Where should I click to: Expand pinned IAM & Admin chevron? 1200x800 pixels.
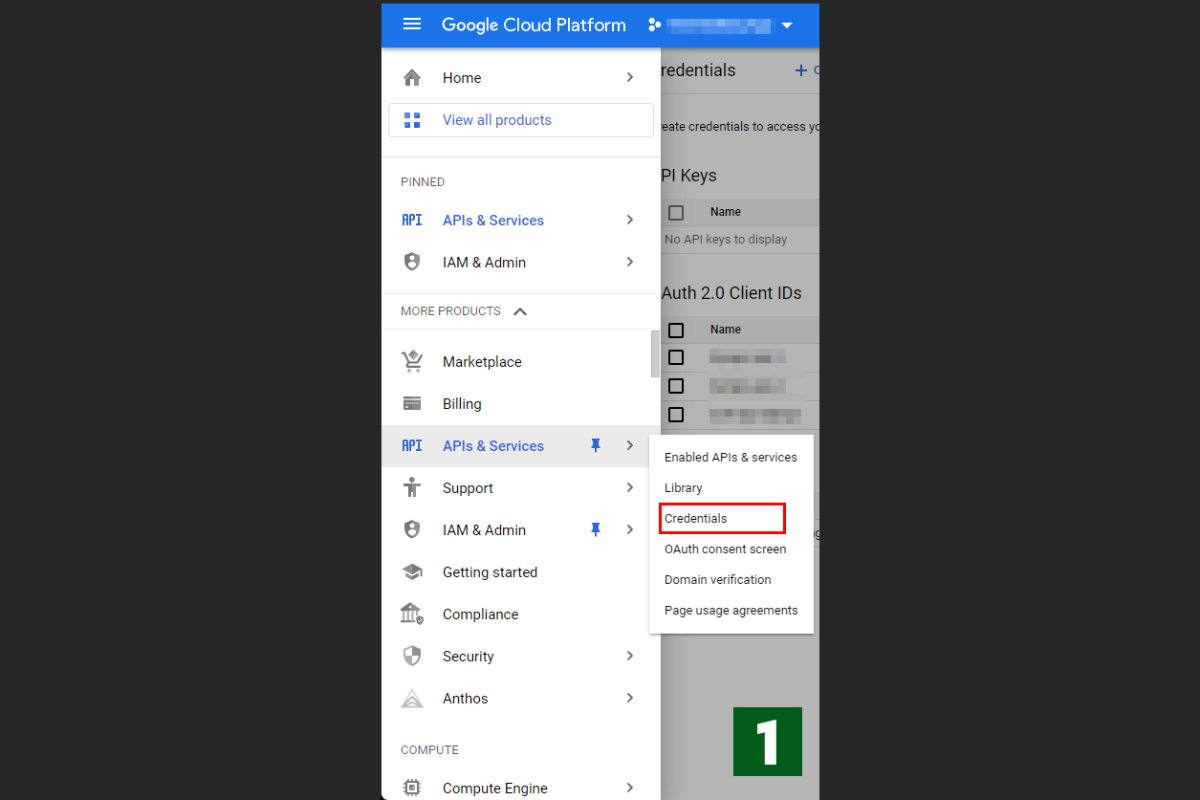coord(630,262)
